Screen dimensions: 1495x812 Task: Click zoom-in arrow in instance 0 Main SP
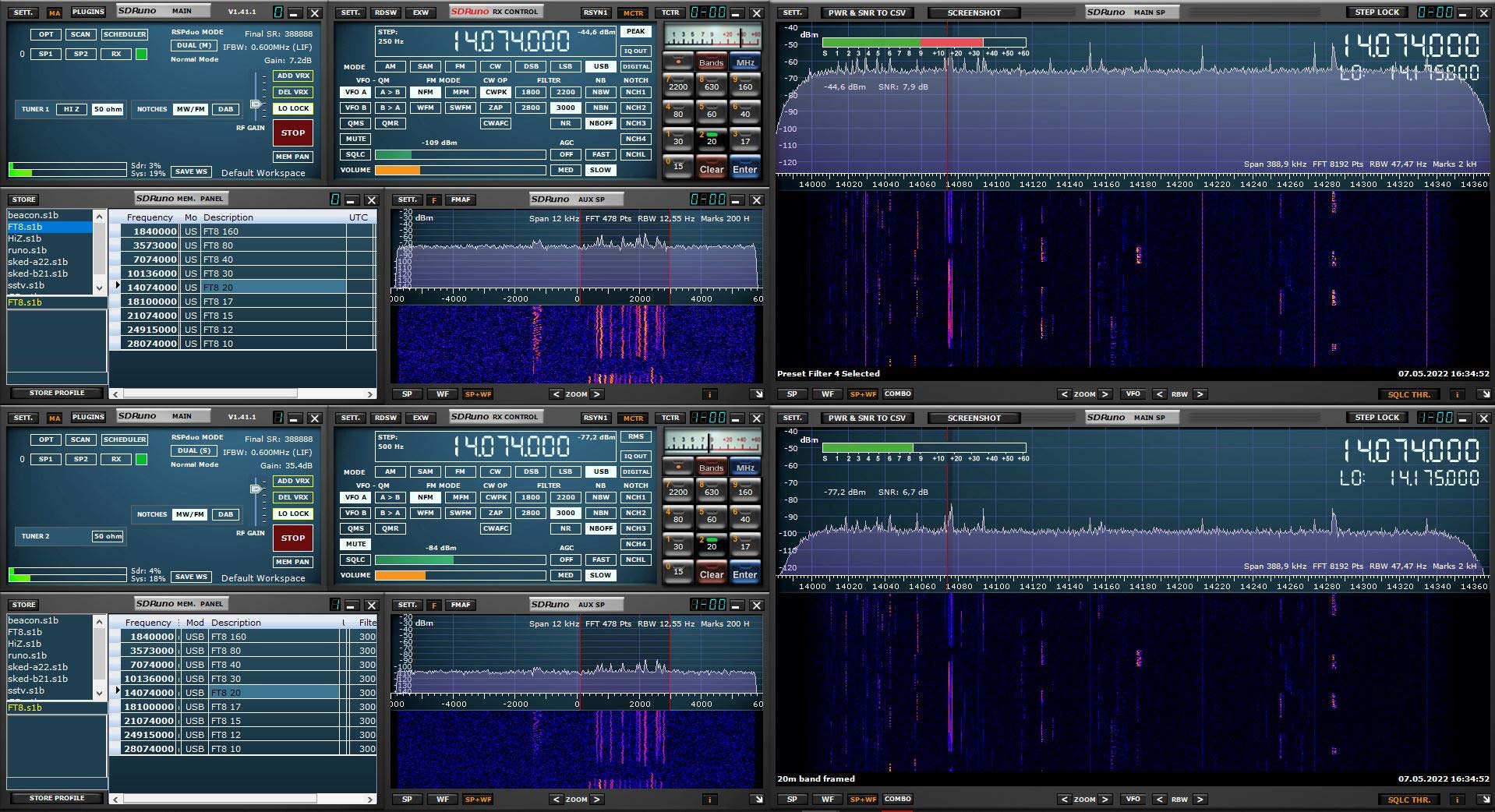click(x=1104, y=394)
